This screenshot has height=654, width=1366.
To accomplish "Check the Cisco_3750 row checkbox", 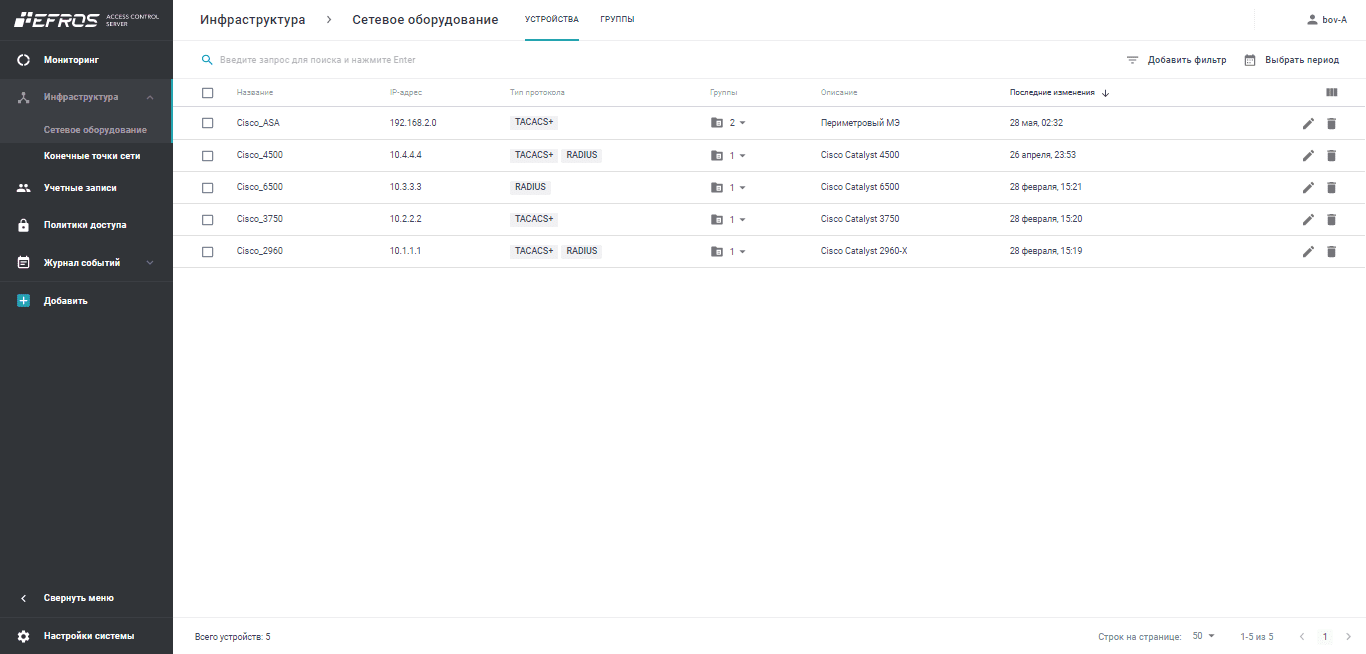I will tap(208, 219).
